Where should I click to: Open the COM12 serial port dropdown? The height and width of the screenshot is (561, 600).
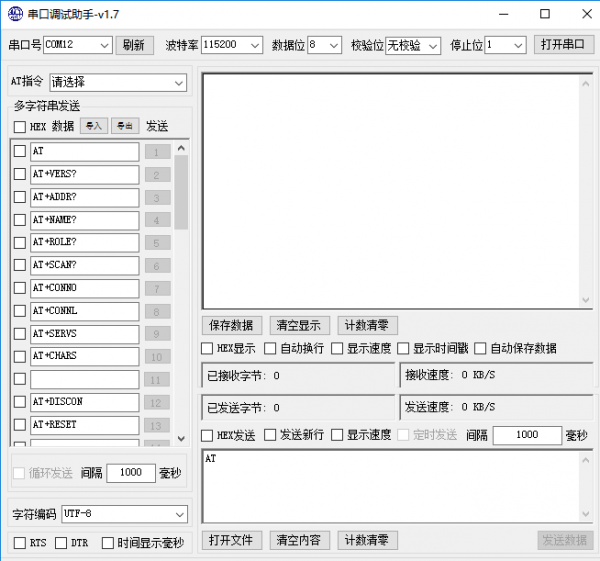click(x=78, y=45)
